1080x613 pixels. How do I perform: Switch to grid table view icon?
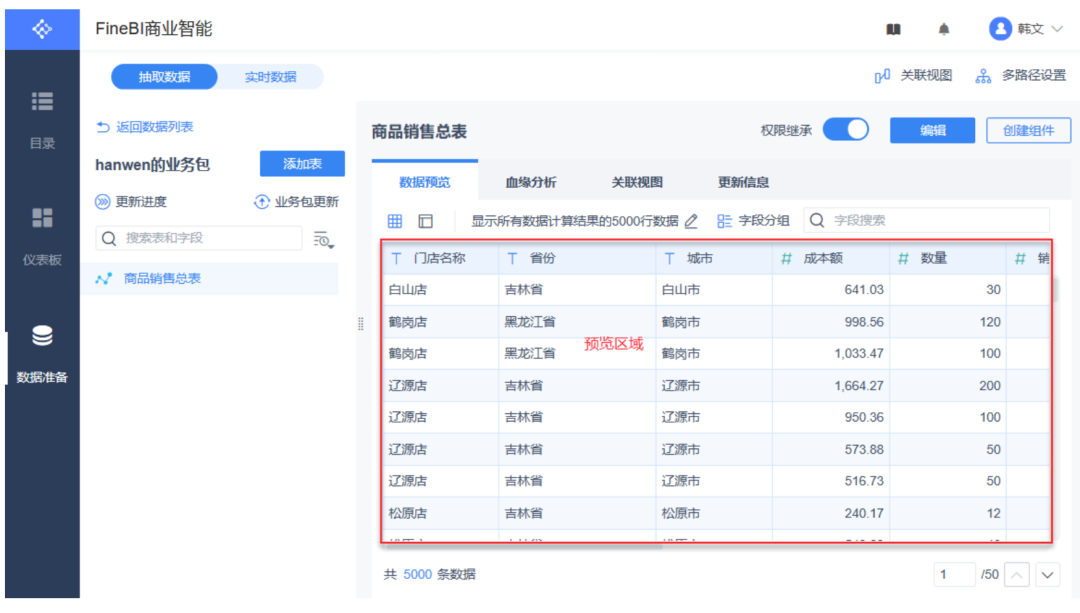[395, 221]
